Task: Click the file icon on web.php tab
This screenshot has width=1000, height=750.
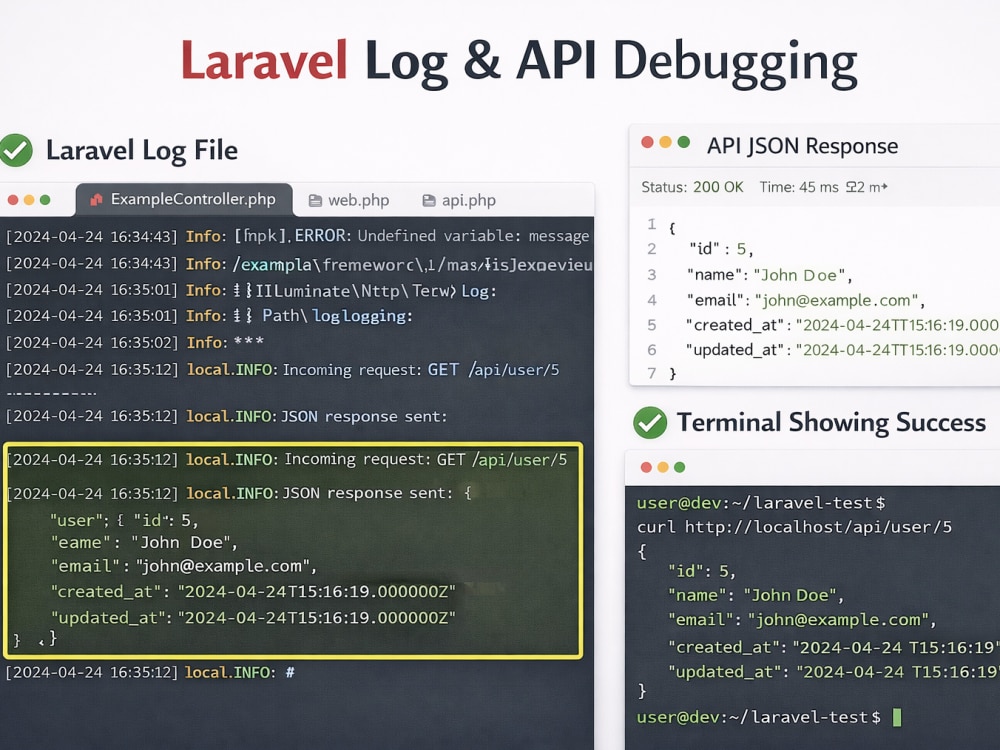Action: pos(315,201)
